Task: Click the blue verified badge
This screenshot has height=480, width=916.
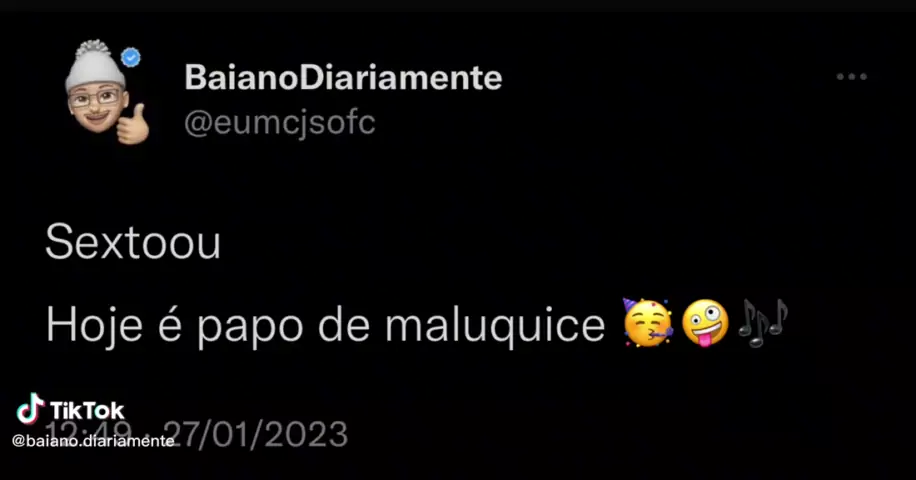Action: click(x=131, y=57)
